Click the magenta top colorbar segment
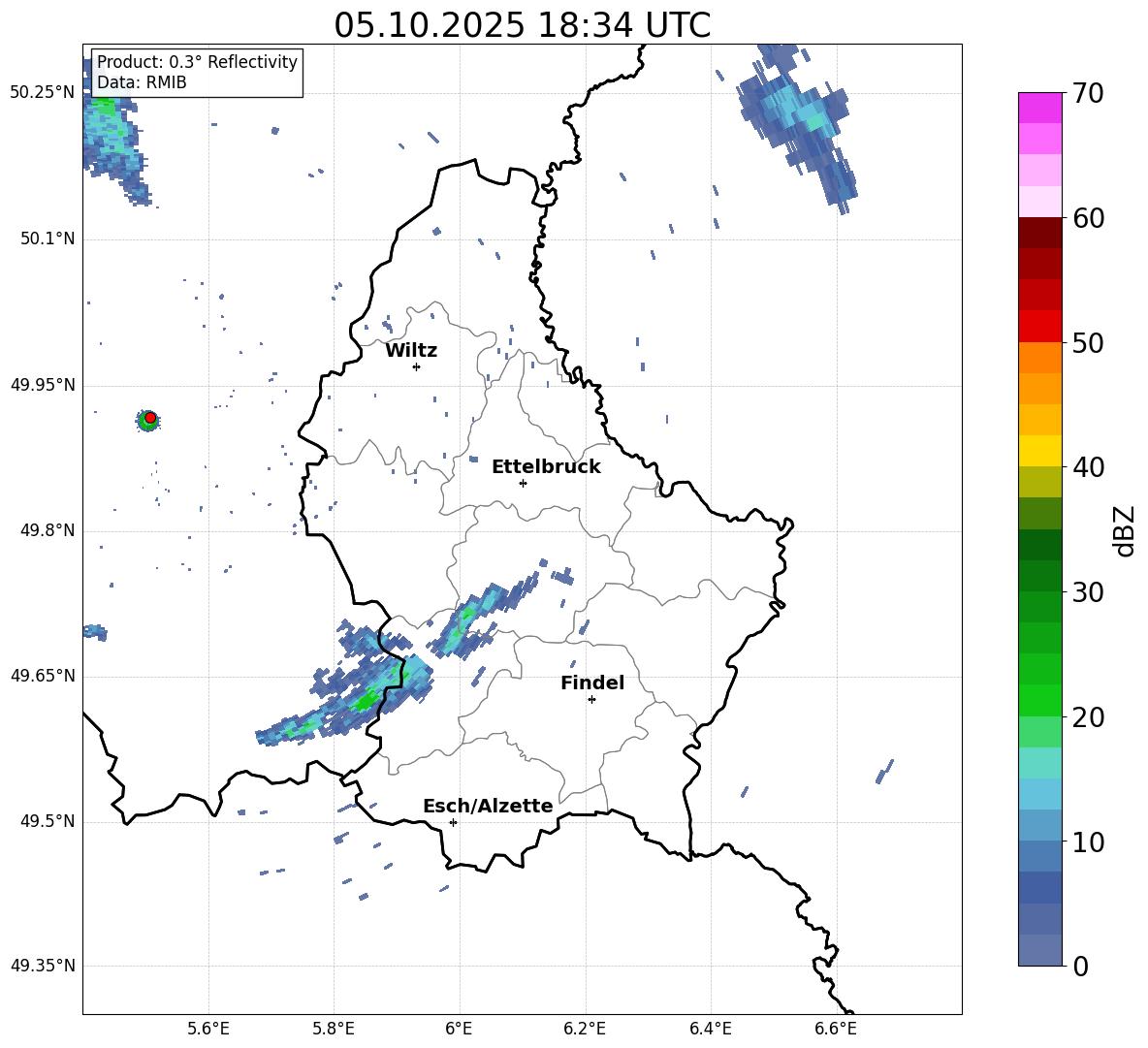1148x1048 pixels. coord(1039,108)
